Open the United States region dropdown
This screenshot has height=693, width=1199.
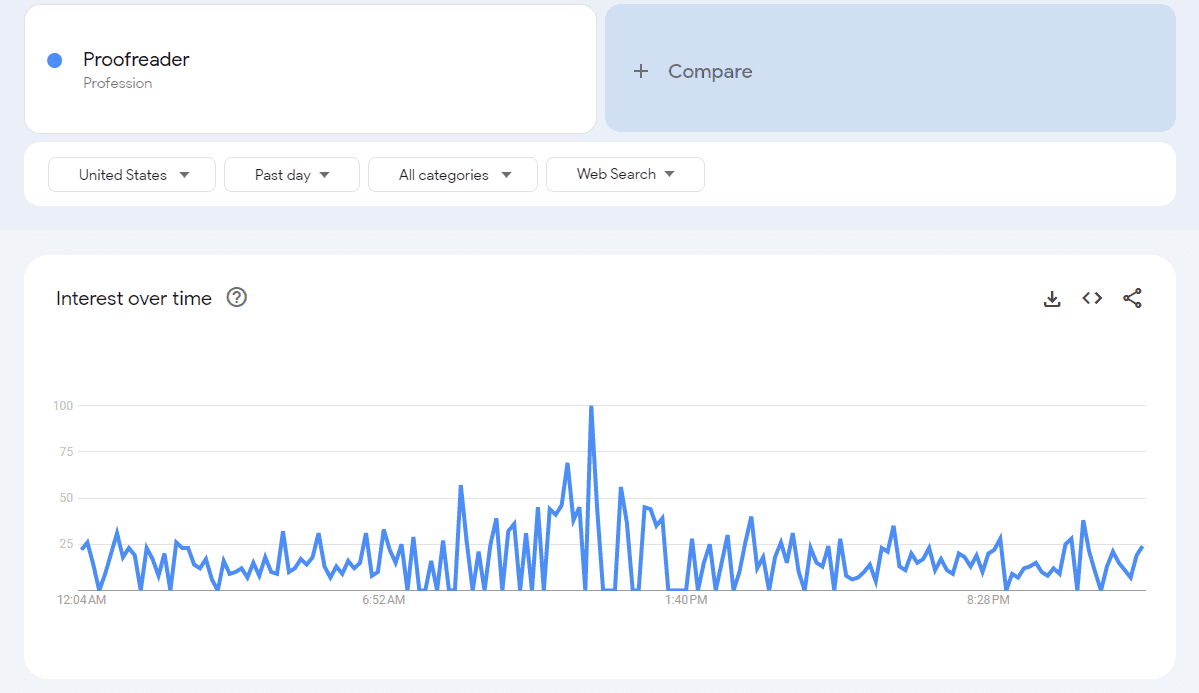132,175
